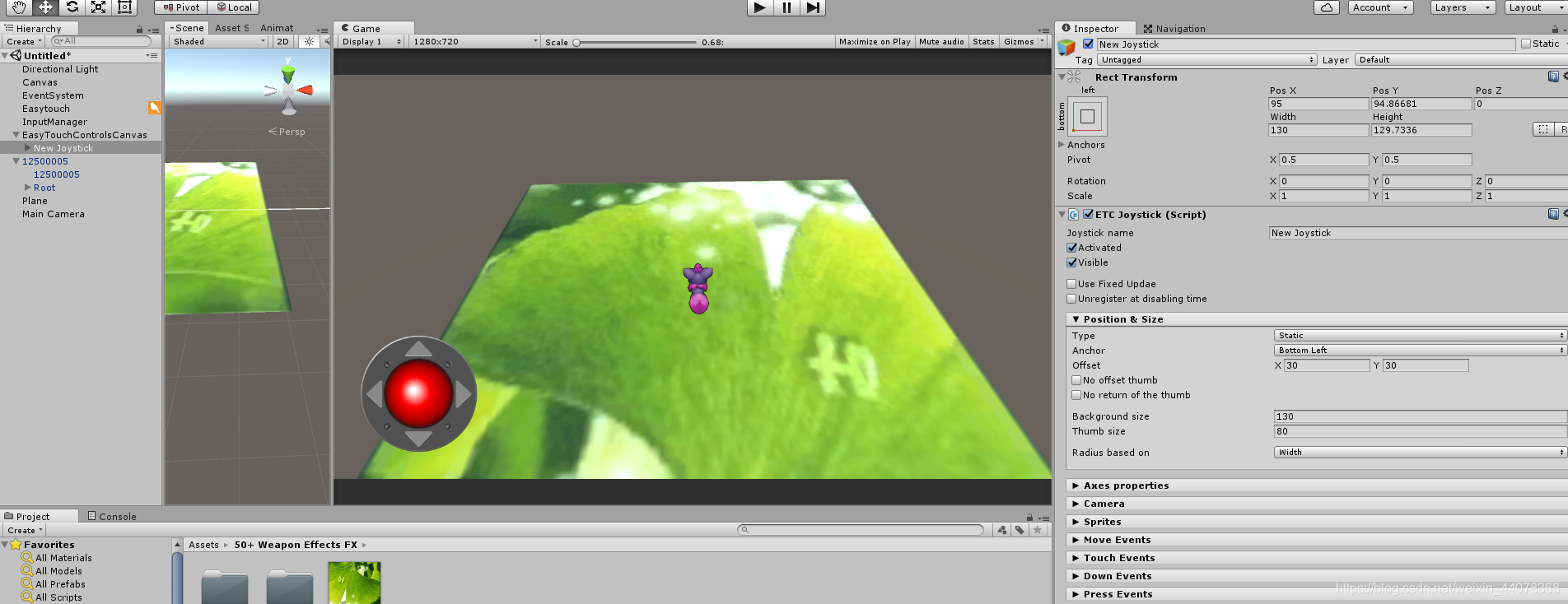Screen dimensions: 1568x604
Task: Open the Account dropdown
Action: click(1380, 7)
